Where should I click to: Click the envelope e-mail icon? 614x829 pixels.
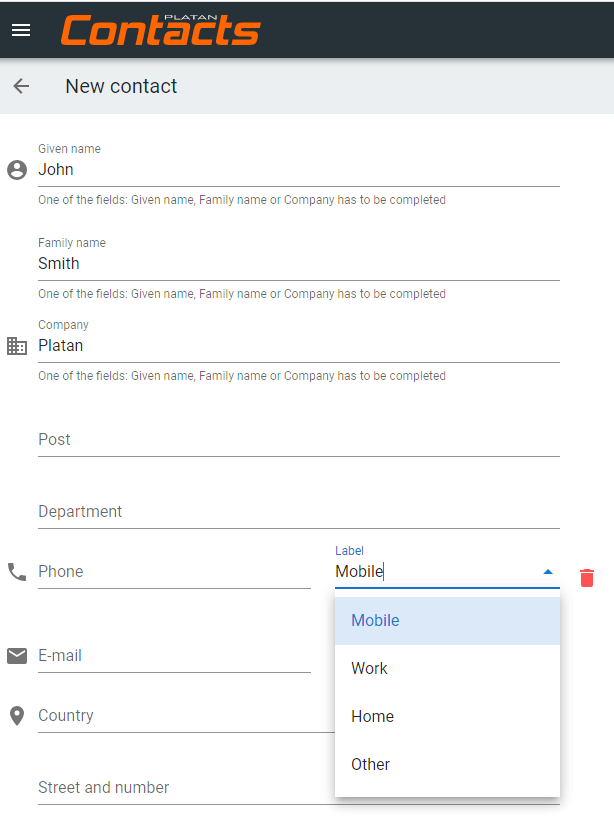pos(17,656)
